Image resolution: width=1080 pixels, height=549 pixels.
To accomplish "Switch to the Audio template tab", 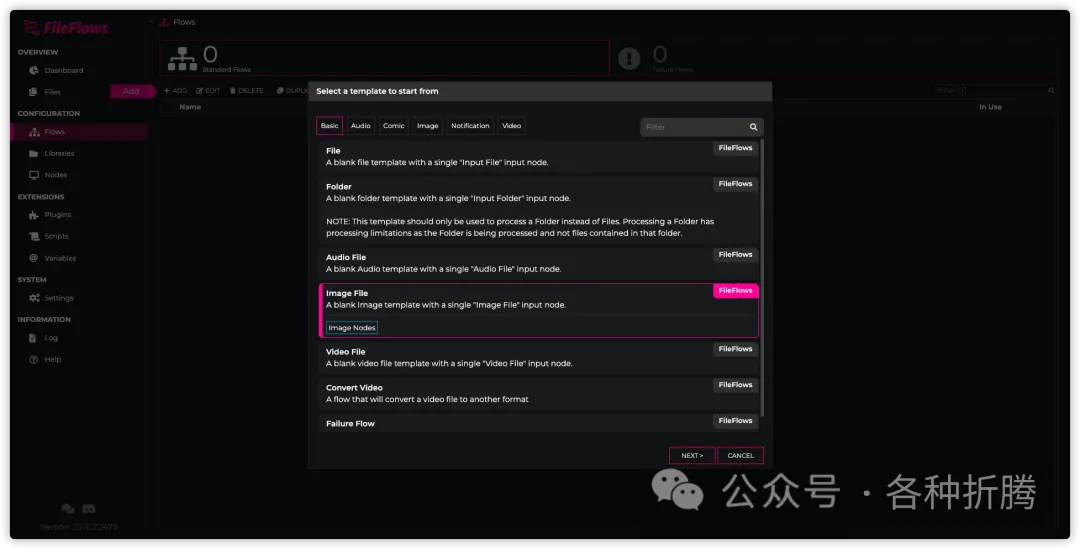I will click(x=360, y=125).
